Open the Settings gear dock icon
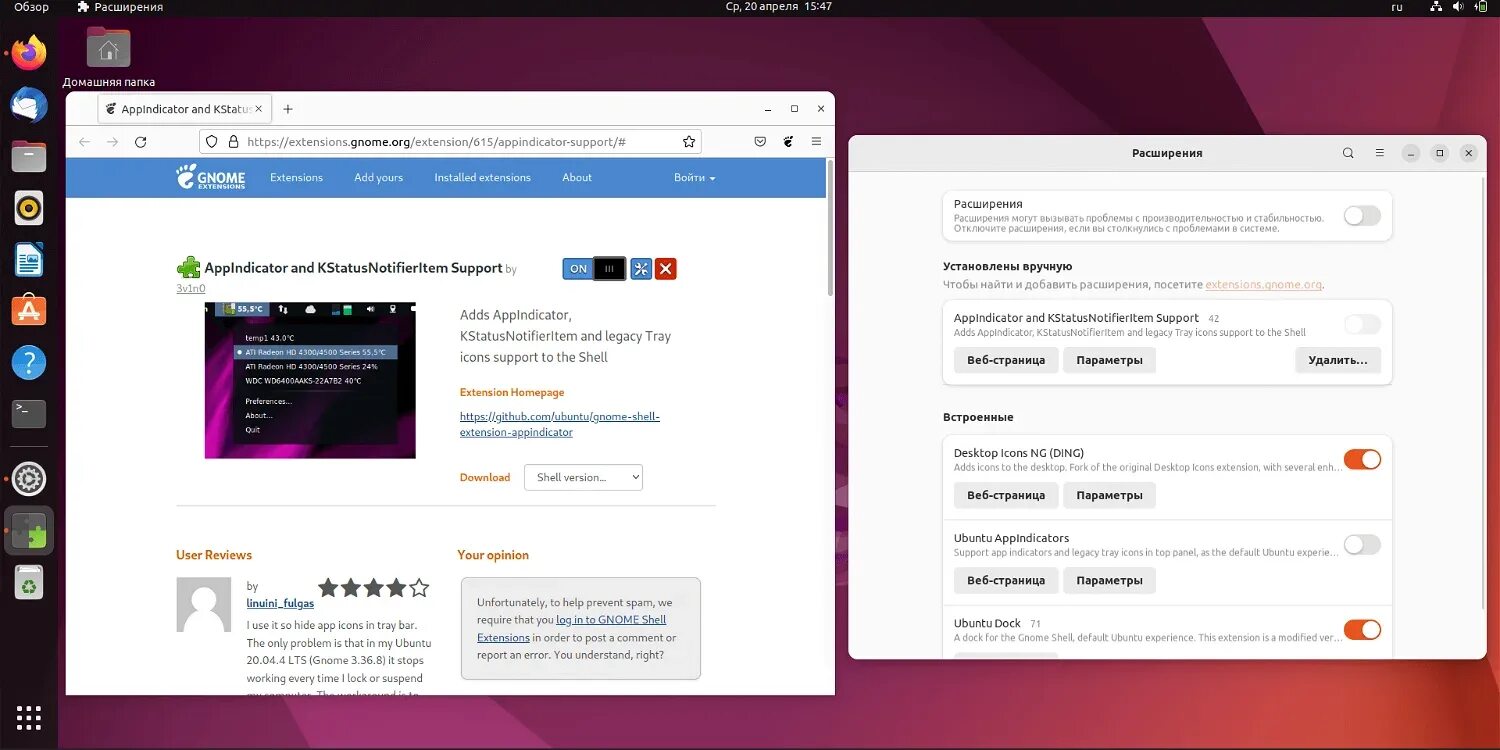This screenshot has width=1500, height=750. tap(29, 480)
